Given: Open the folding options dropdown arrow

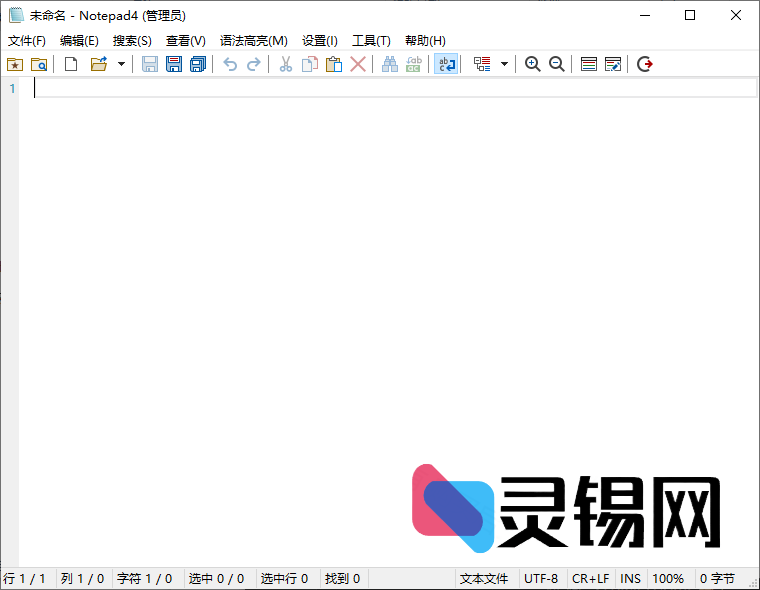Looking at the screenshot, I should (504, 64).
